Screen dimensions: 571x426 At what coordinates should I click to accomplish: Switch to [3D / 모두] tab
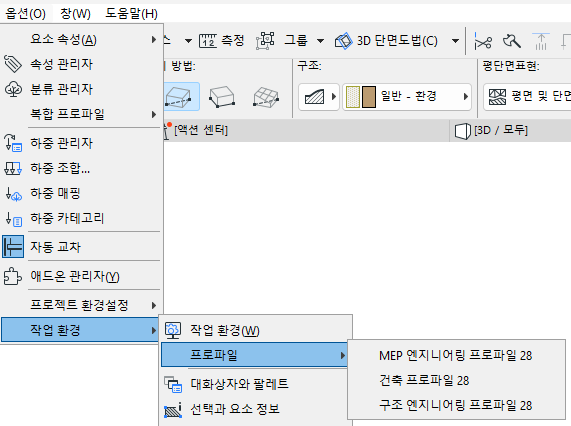tap(501, 130)
